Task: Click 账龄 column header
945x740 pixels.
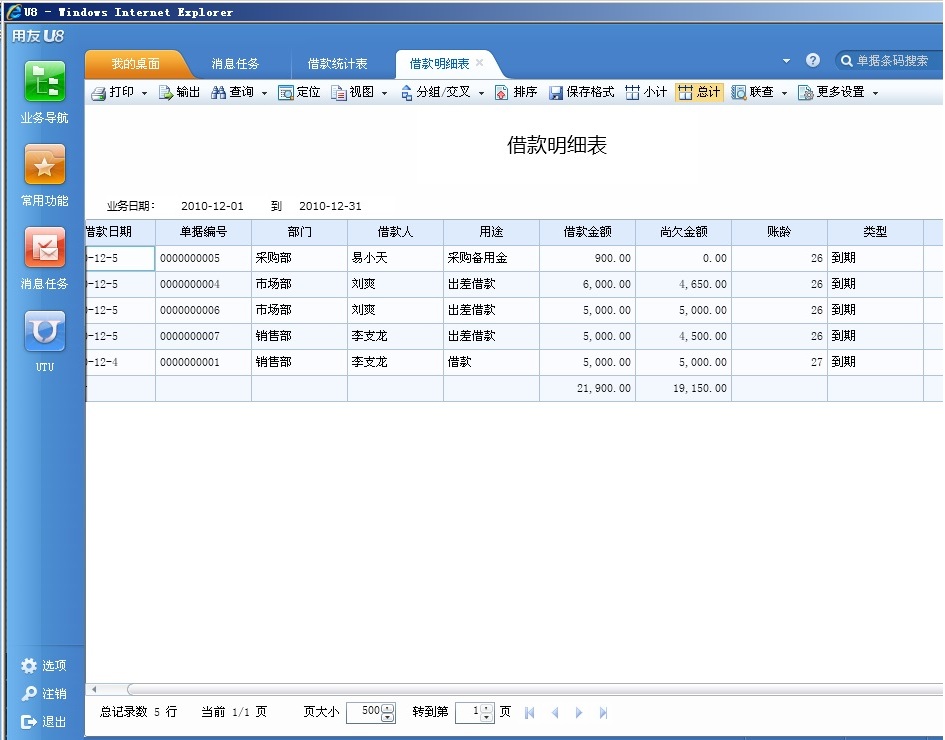Action: pyautogui.click(x=779, y=232)
